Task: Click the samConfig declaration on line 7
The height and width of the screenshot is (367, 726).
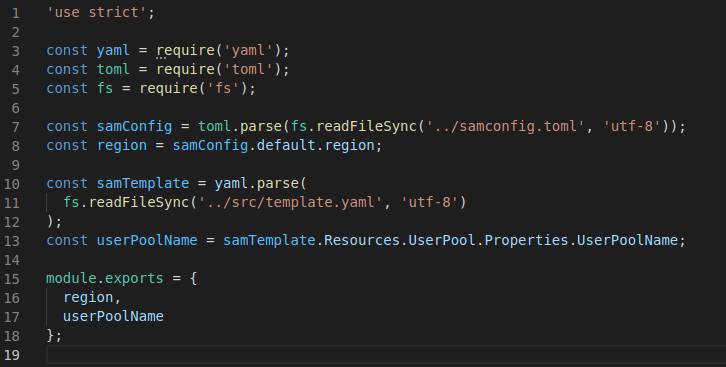Action: (134, 126)
